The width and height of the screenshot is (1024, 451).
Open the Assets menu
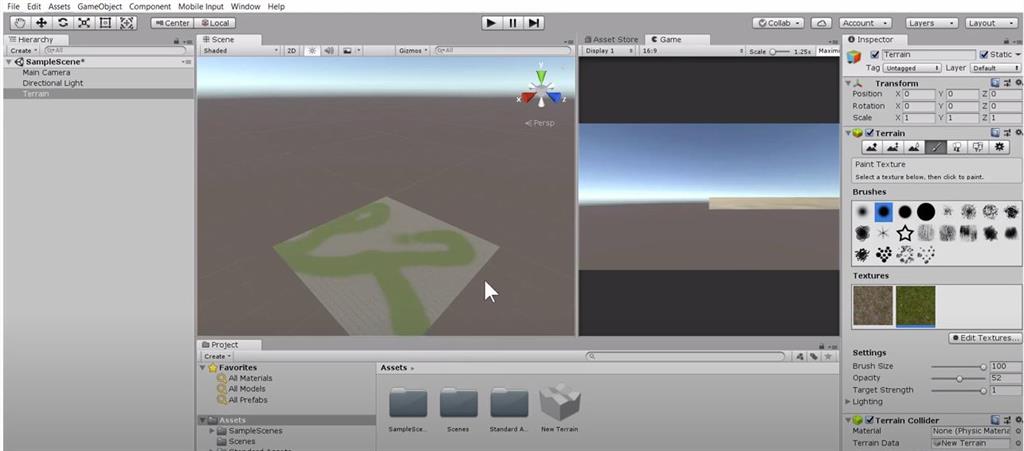tap(59, 7)
